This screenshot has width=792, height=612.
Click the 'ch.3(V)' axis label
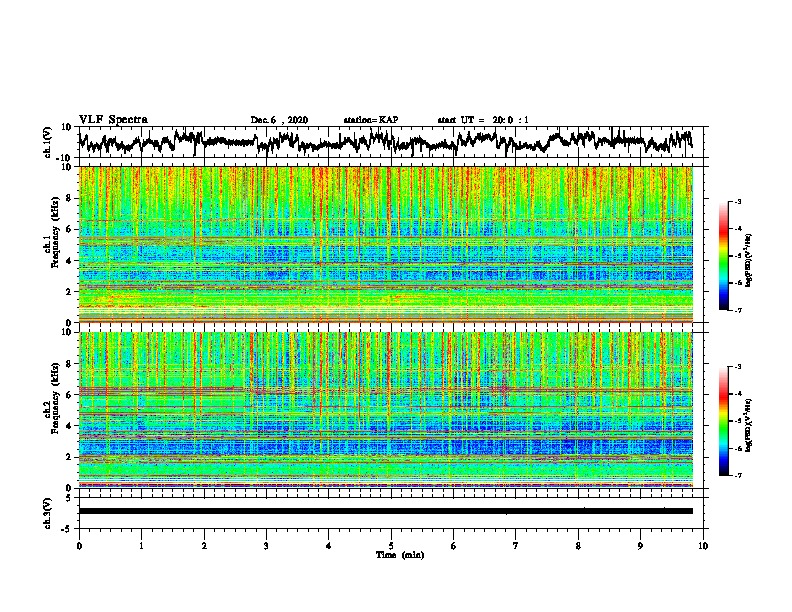coord(48,514)
